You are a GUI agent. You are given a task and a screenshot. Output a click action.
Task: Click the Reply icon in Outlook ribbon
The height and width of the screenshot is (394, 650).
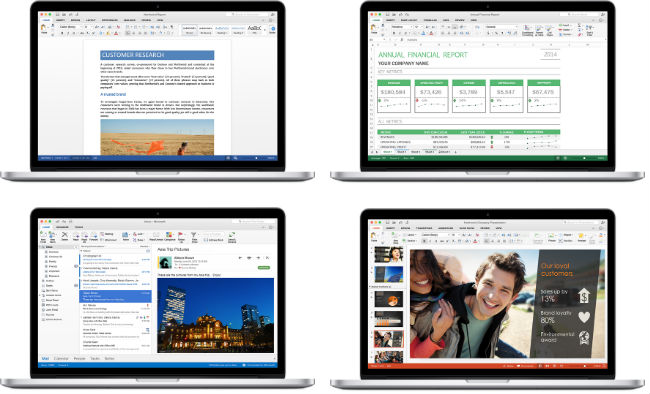point(76,236)
